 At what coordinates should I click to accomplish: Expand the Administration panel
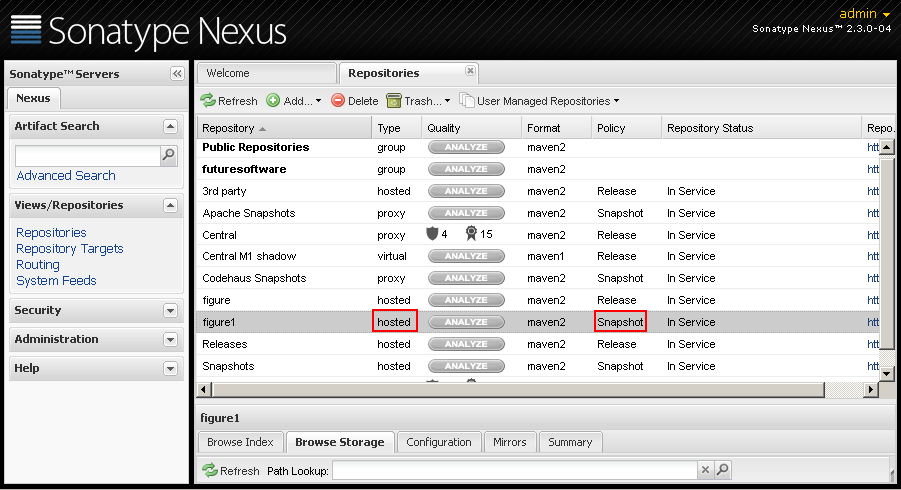pos(170,339)
